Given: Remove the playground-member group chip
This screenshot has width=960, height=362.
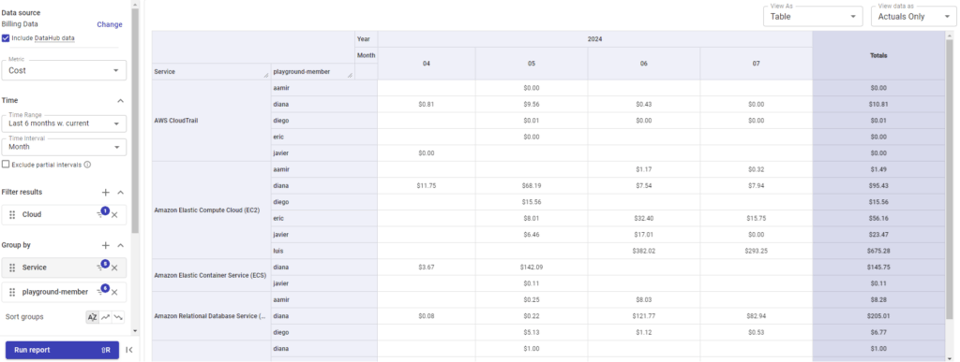Looking at the screenshot, I should 114,292.
